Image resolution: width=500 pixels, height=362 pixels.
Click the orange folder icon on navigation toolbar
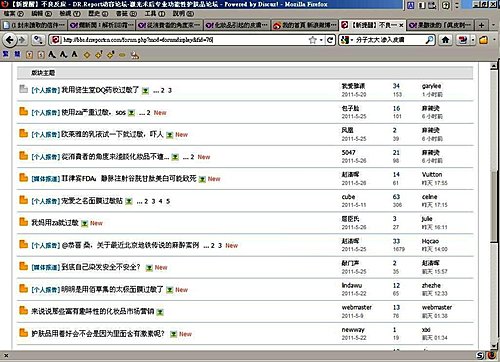coord(483,40)
